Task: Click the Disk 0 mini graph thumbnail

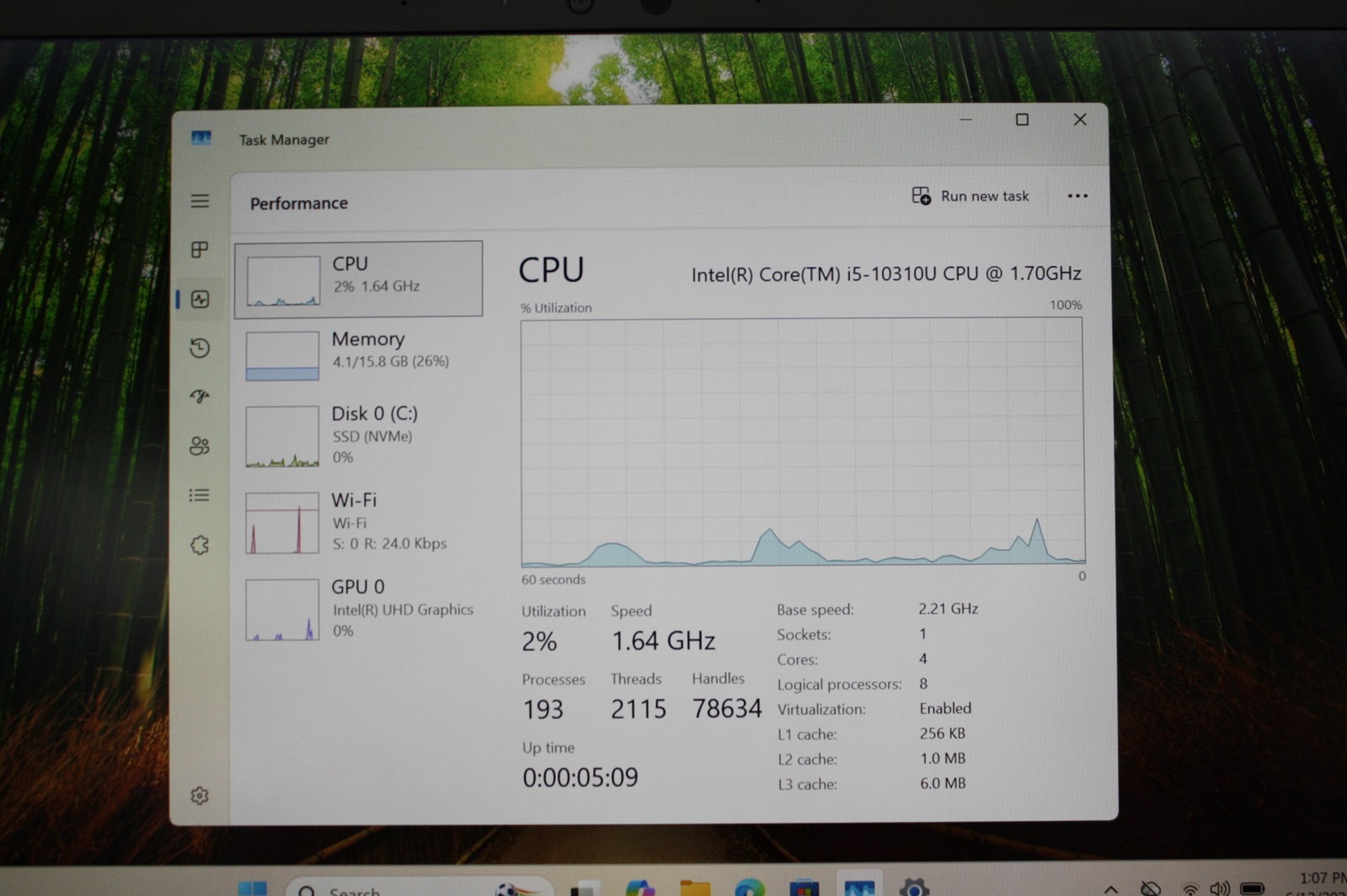Action: pos(282,436)
